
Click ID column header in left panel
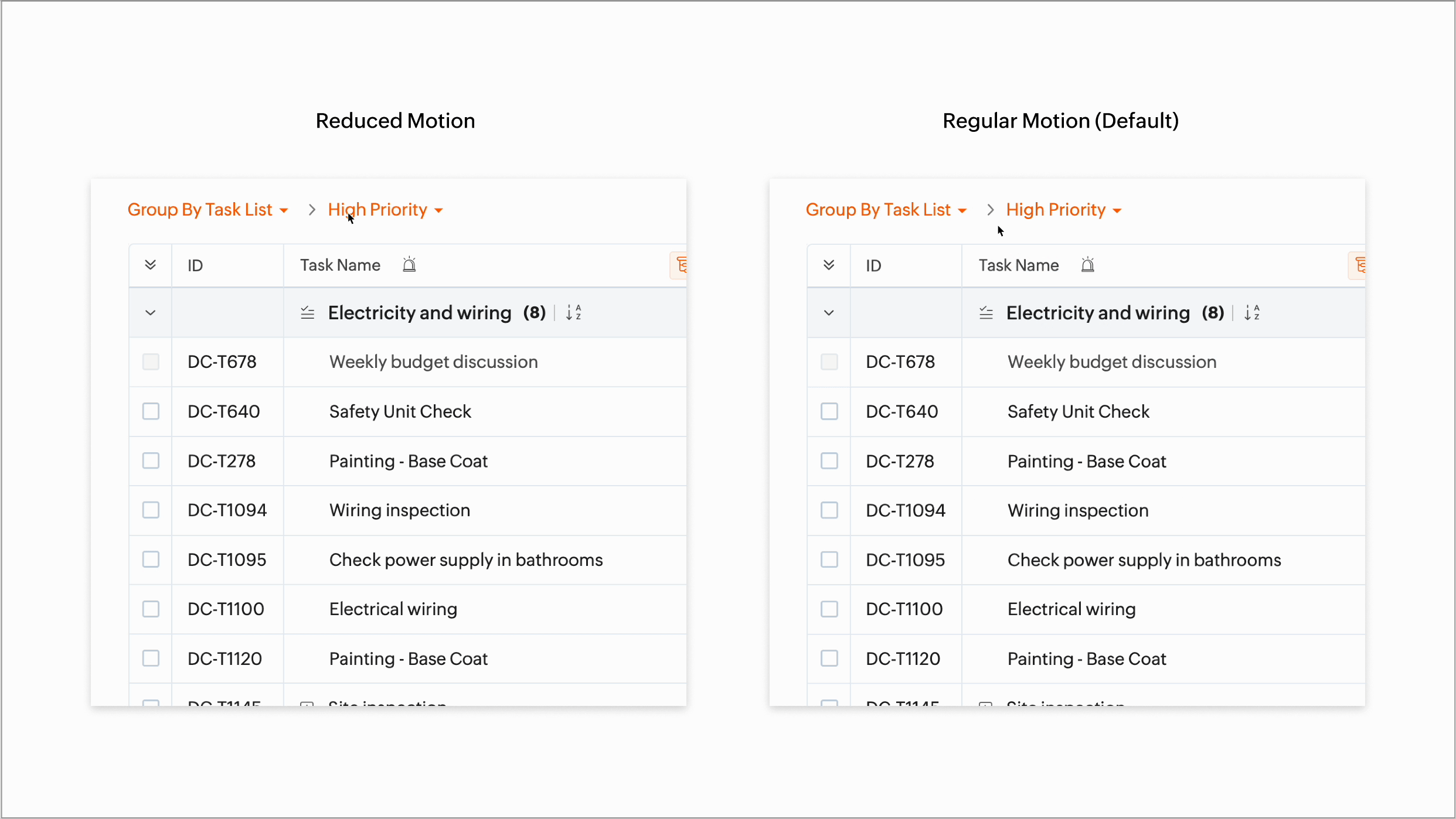click(x=195, y=265)
